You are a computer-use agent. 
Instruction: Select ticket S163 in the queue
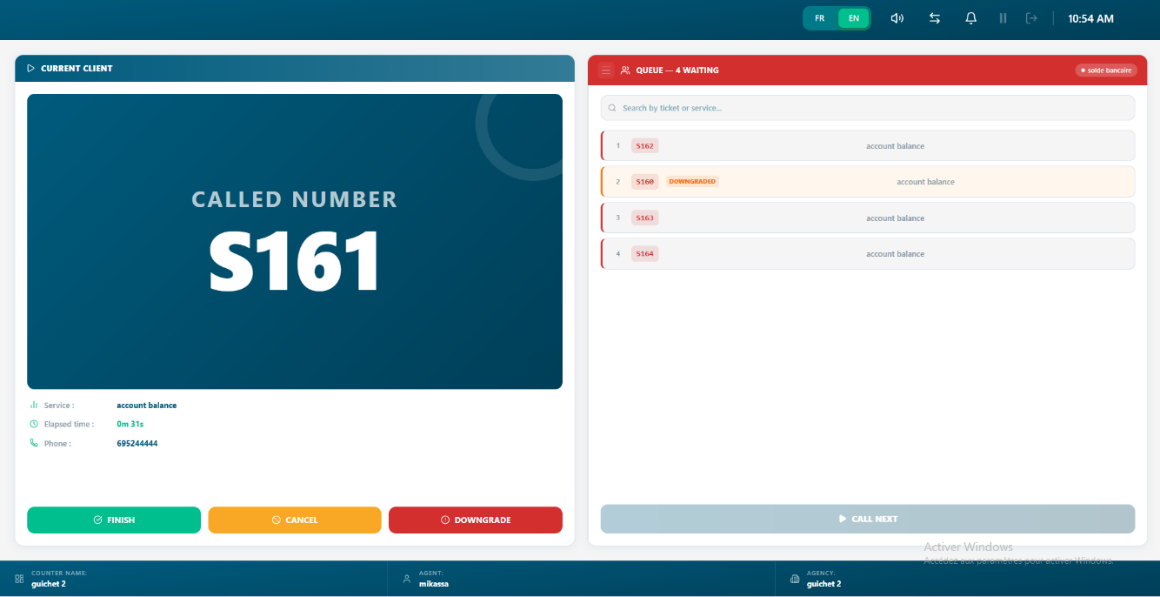[x=868, y=217]
